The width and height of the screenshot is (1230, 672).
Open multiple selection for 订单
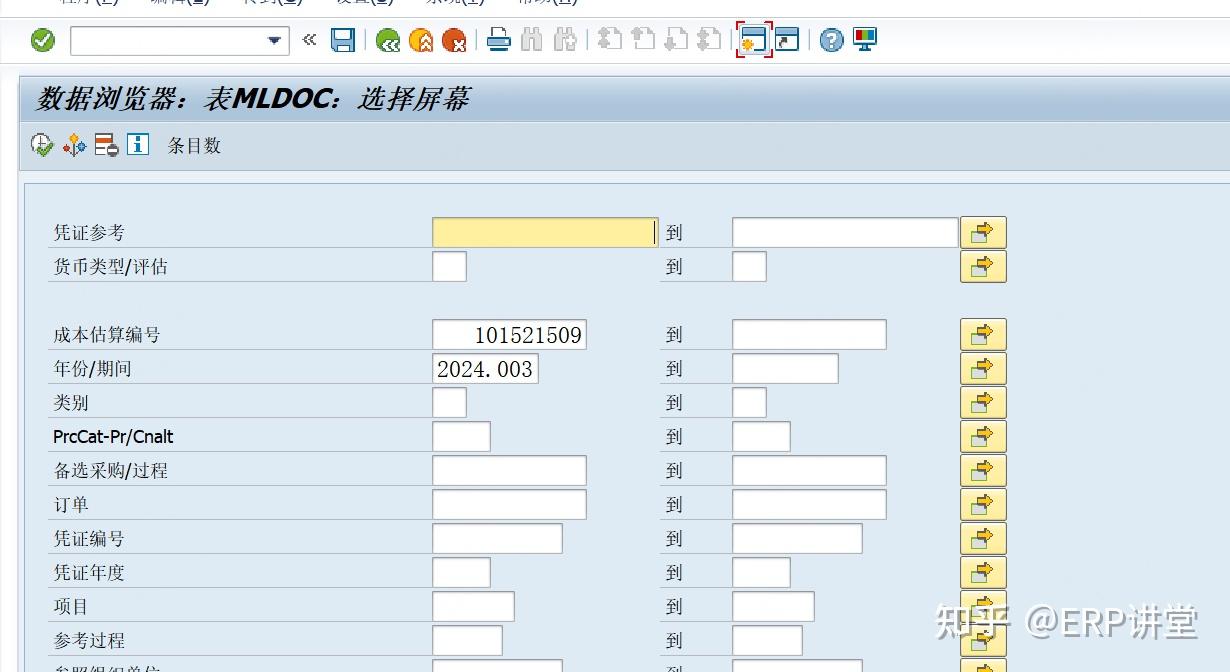[983, 504]
